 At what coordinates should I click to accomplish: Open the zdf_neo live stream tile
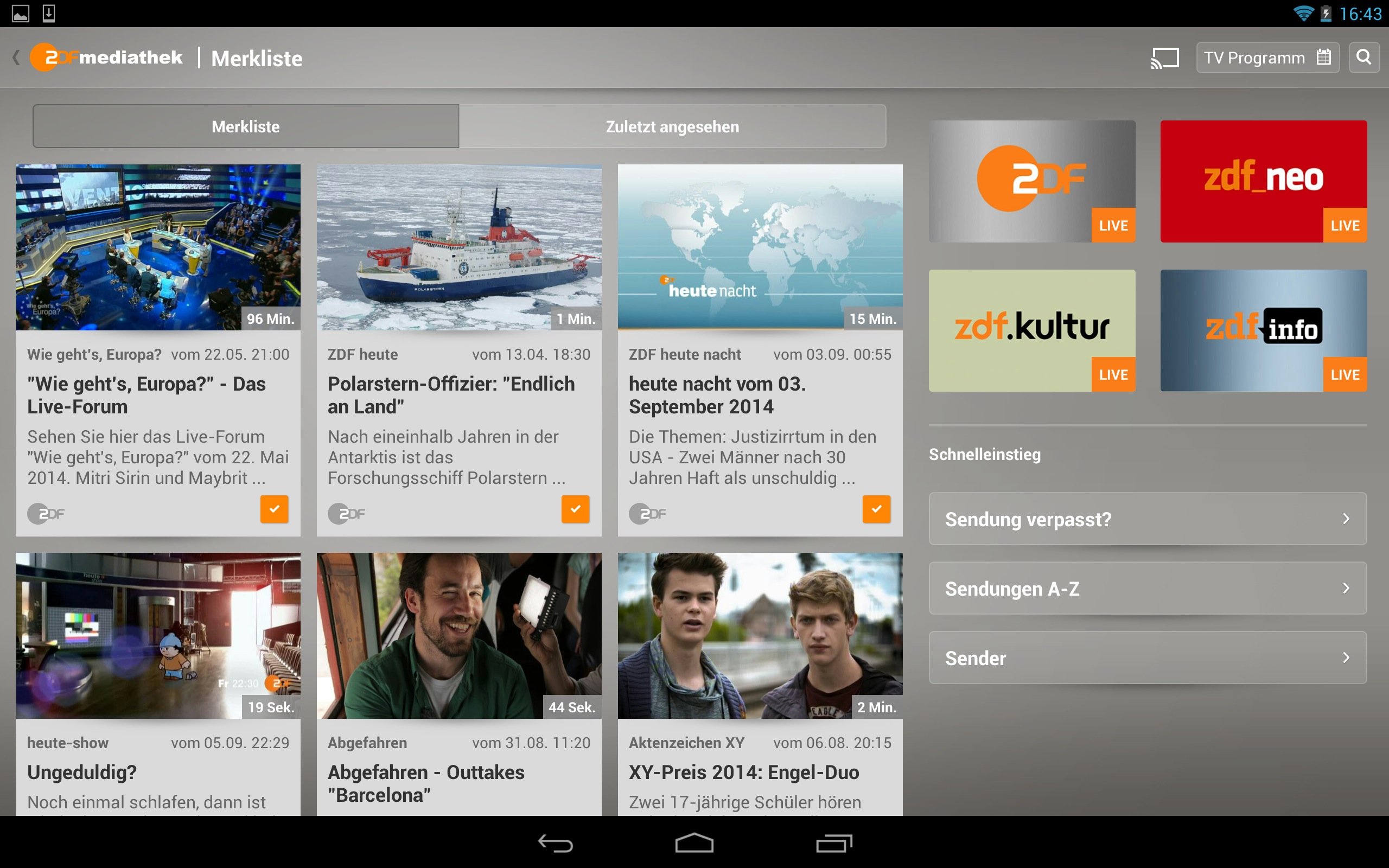pos(1263,181)
